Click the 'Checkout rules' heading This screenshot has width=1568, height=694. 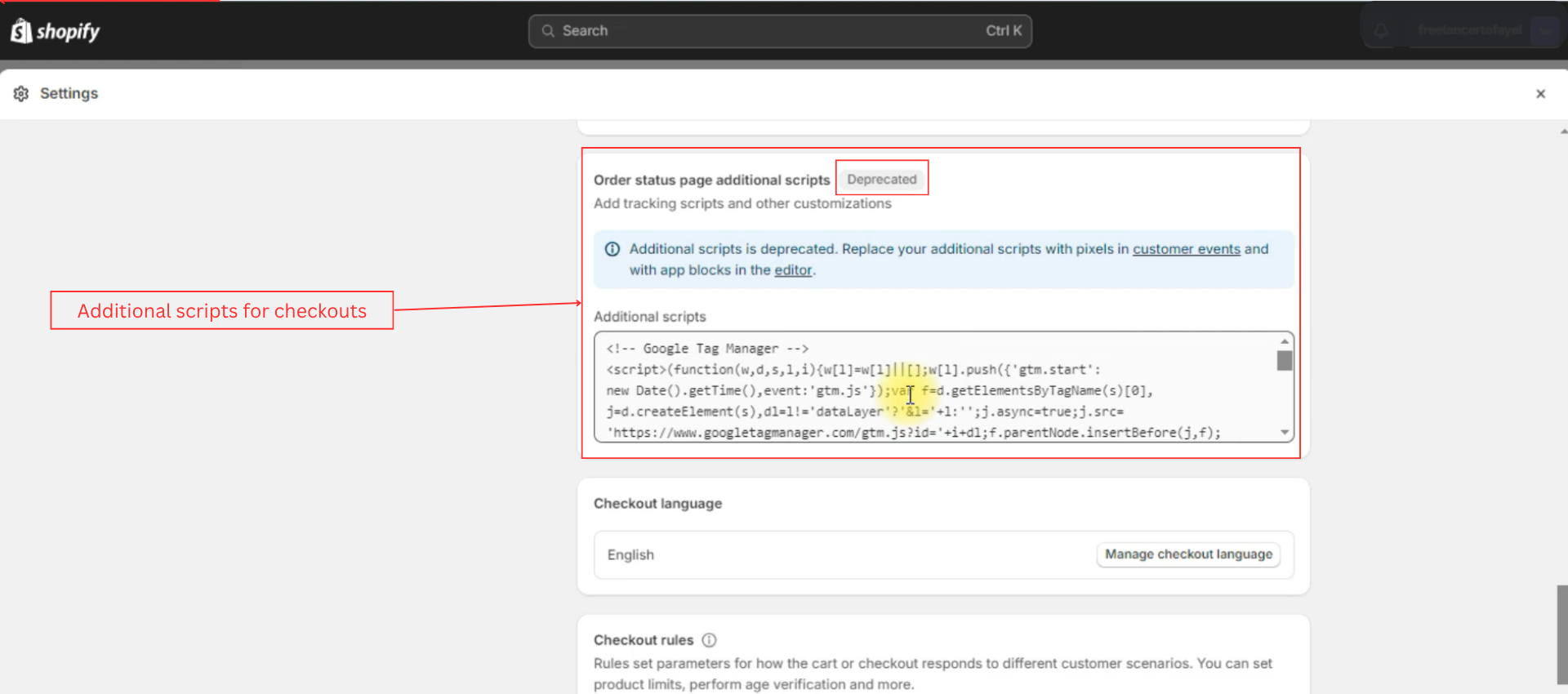pyautogui.click(x=644, y=640)
